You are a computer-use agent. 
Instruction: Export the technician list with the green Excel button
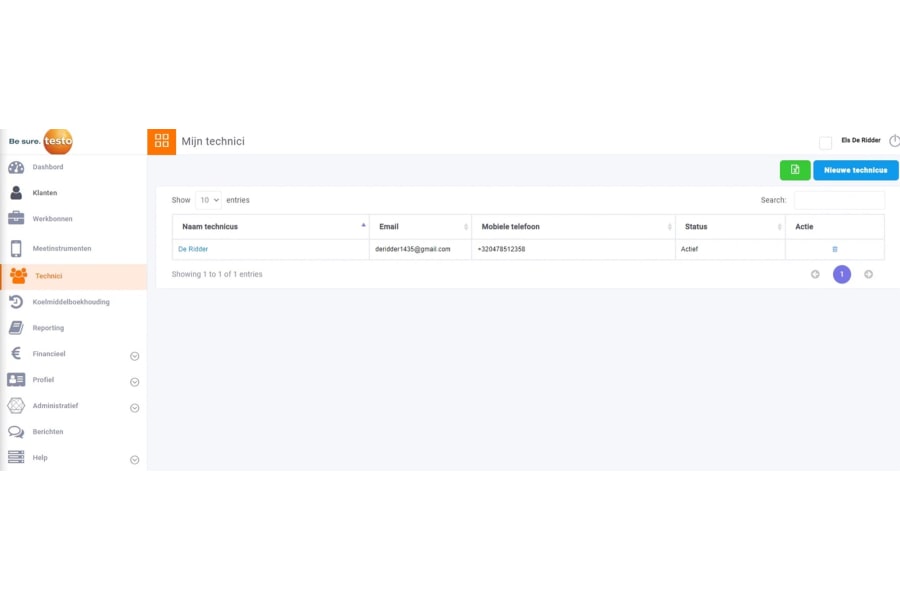point(795,170)
